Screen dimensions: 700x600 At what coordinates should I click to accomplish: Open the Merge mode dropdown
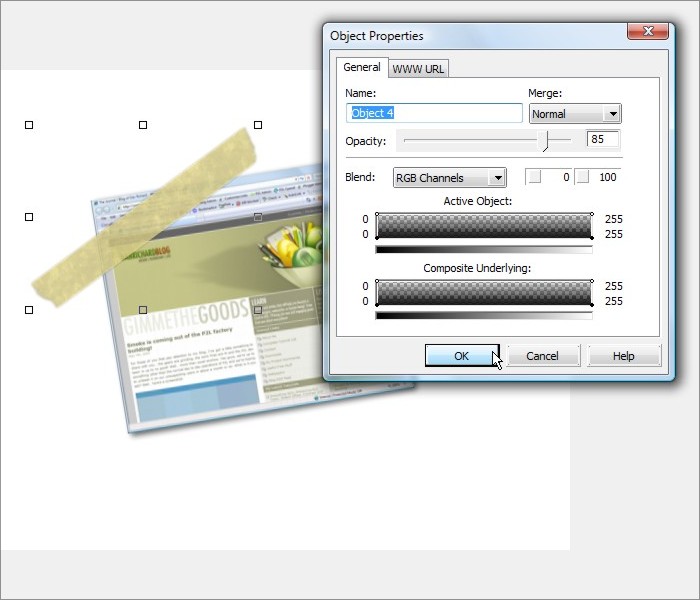coord(575,114)
